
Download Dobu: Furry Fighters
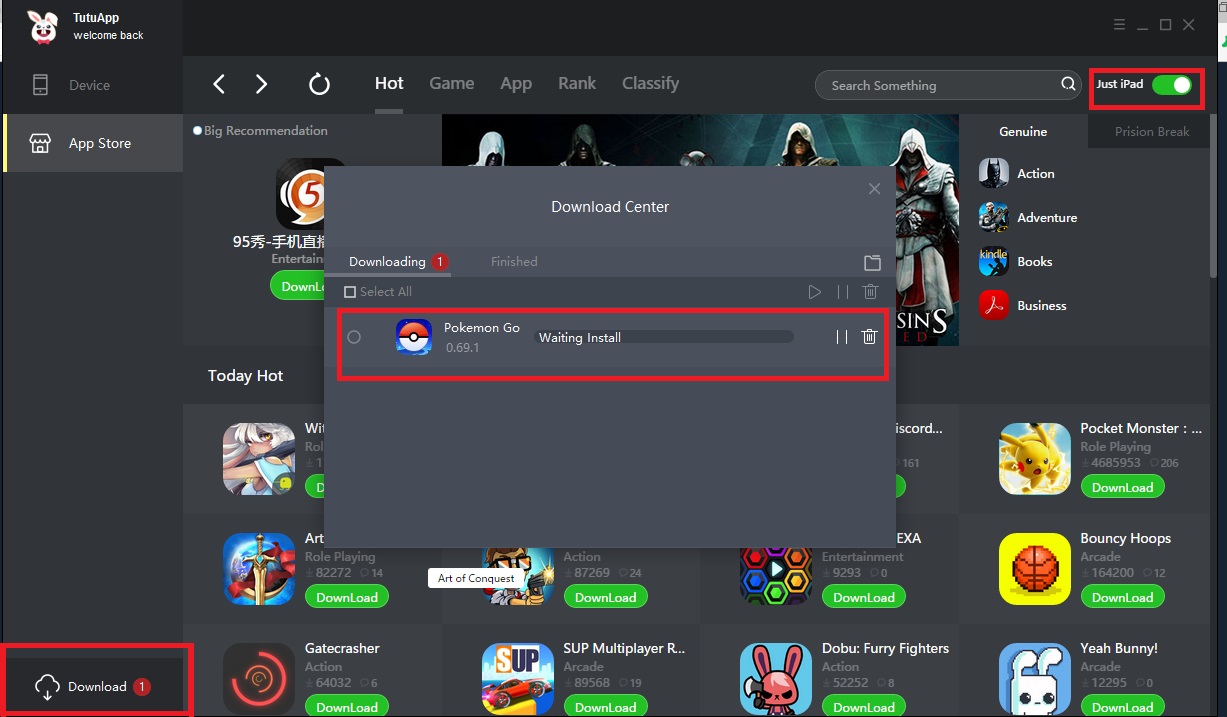pyautogui.click(x=864, y=706)
